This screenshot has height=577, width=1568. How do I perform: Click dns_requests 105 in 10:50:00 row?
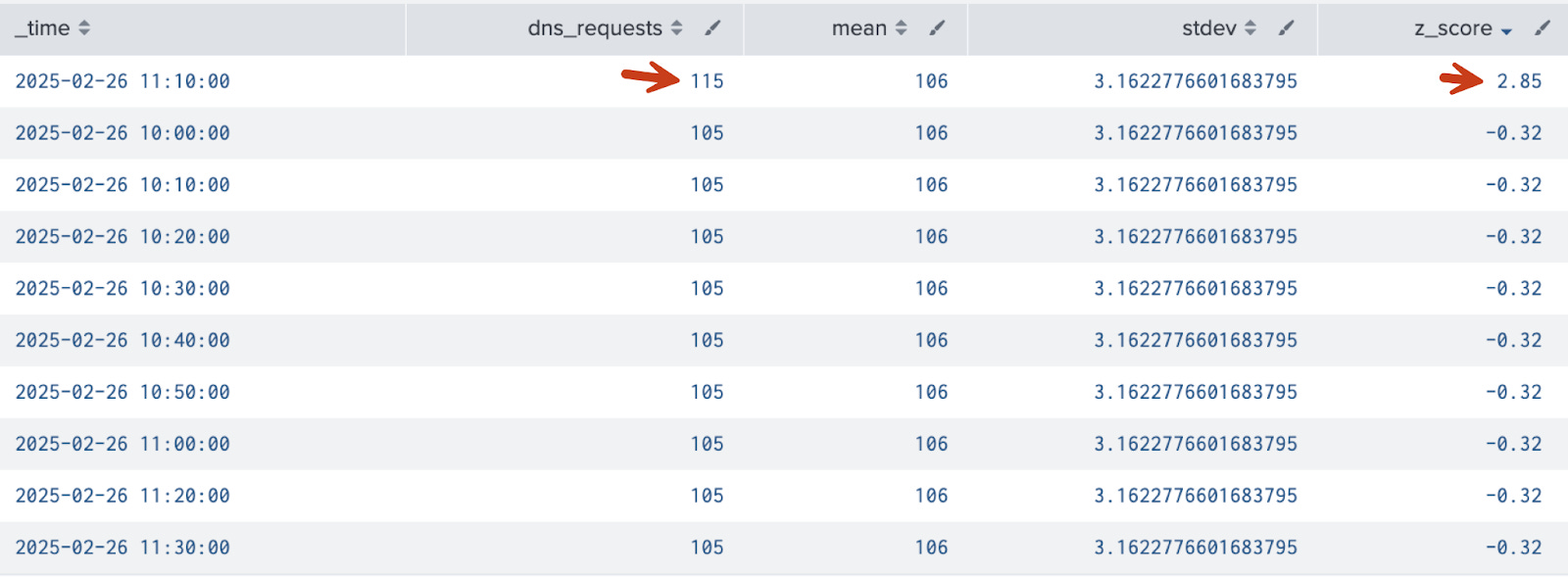[x=707, y=393]
